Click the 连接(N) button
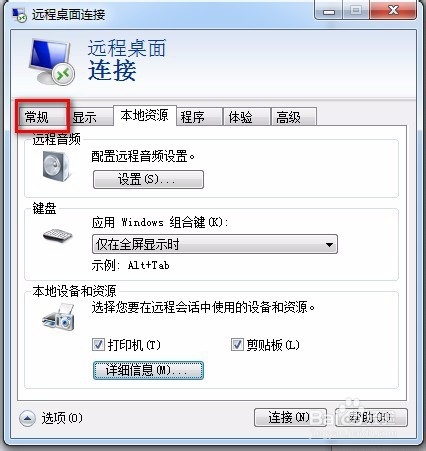Image resolution: width=426 pixels, height=451 pixels. coord(290,417)
